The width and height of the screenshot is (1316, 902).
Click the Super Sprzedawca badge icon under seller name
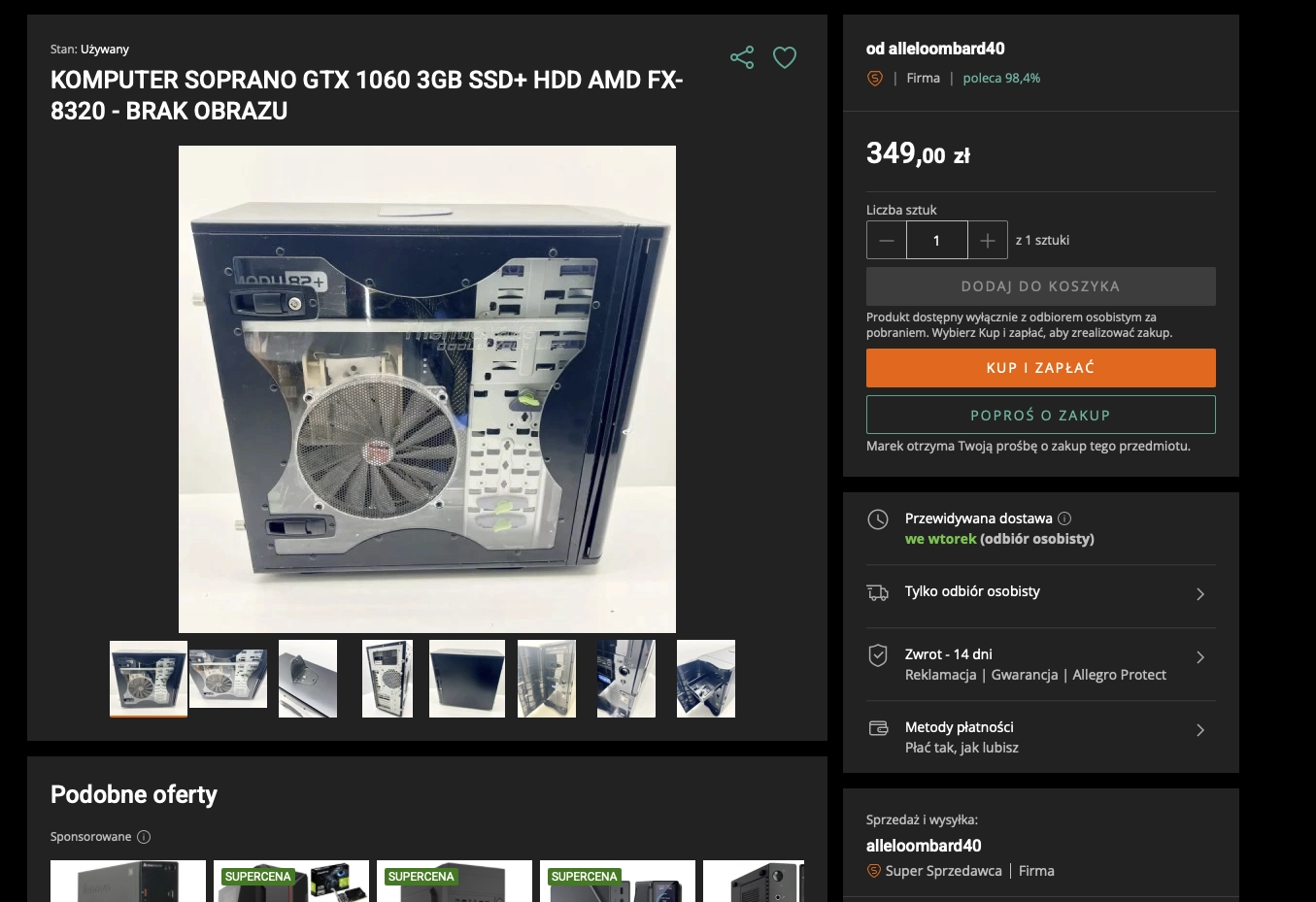point(874,871)
